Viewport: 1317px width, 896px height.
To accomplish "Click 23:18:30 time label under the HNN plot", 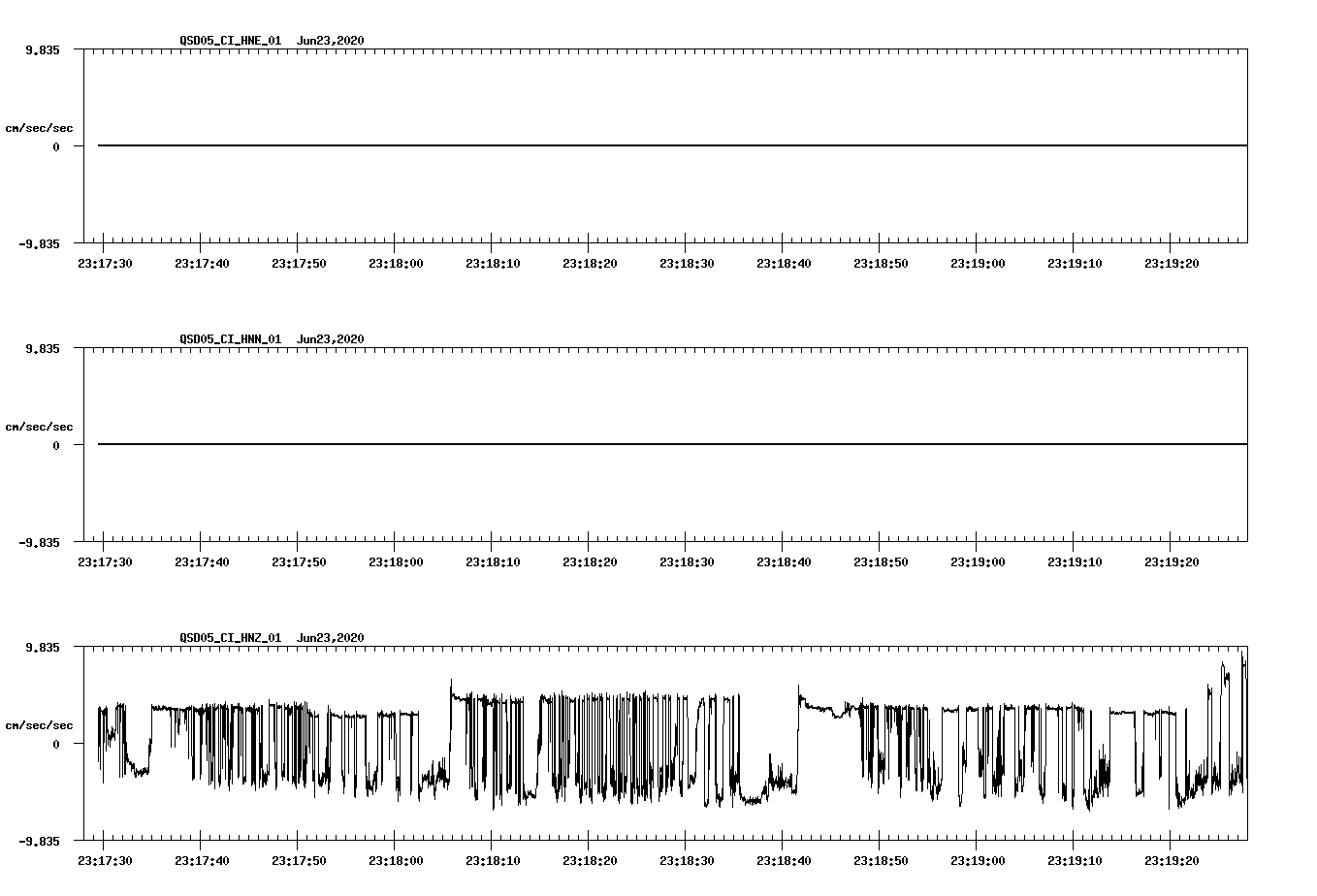I will (x=687, y=561).
